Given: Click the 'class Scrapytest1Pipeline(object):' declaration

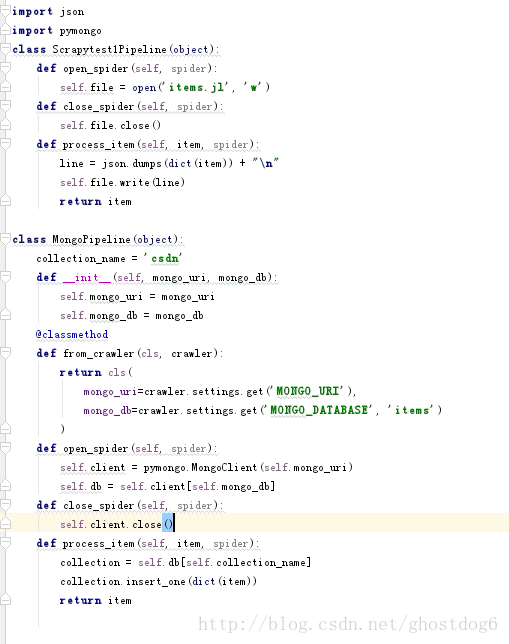Looking at the screenshot, I should 115,49.
